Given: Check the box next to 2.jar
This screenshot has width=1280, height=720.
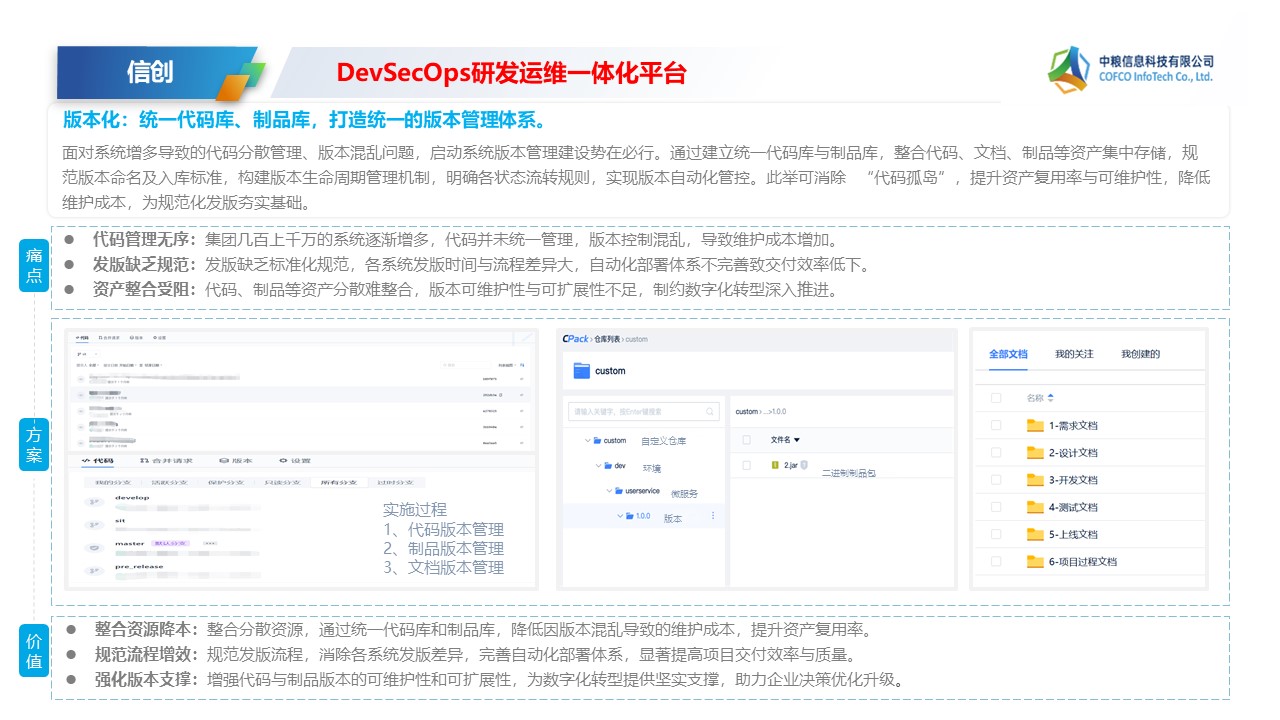Looking at the screenshot, I should (746, 465).
